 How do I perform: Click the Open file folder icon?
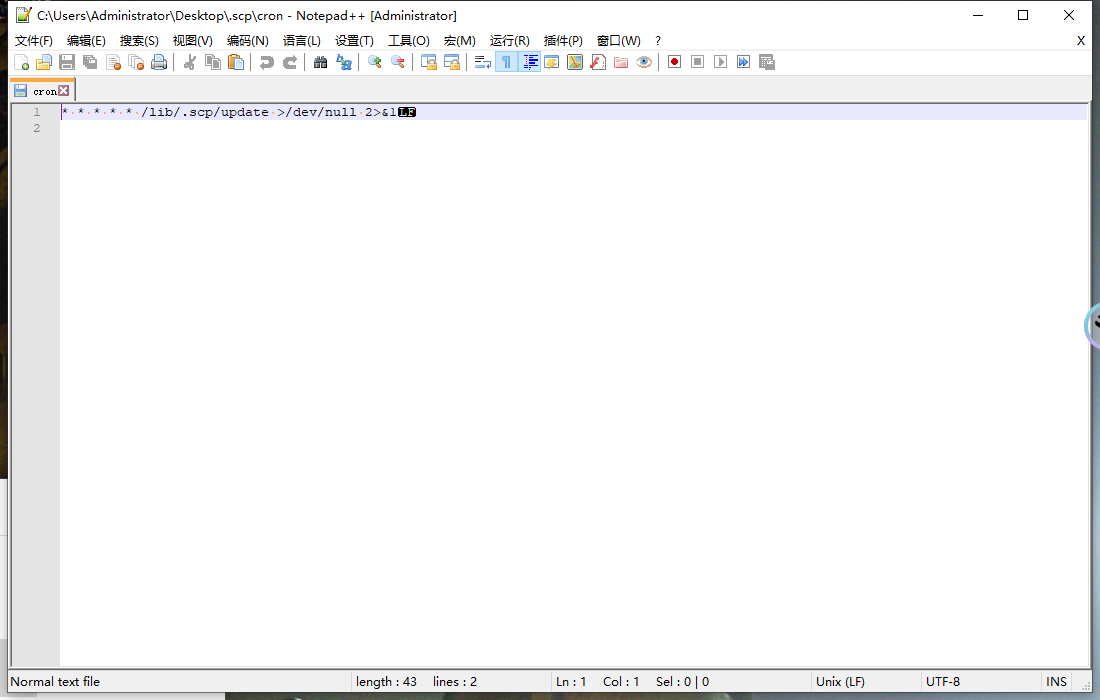pos(44,62)
